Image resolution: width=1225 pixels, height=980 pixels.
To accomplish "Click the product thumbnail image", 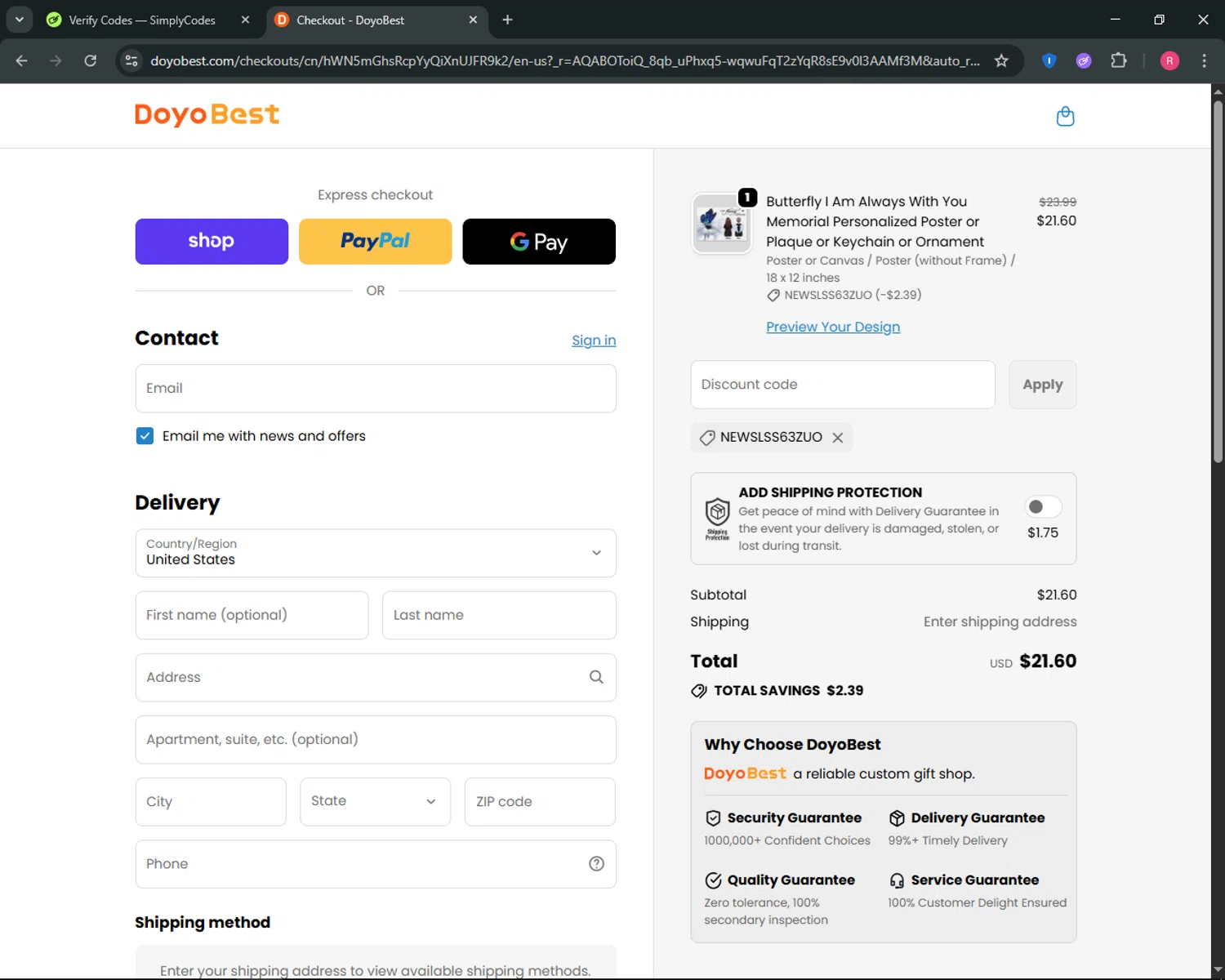I will [x=722, y=224].
